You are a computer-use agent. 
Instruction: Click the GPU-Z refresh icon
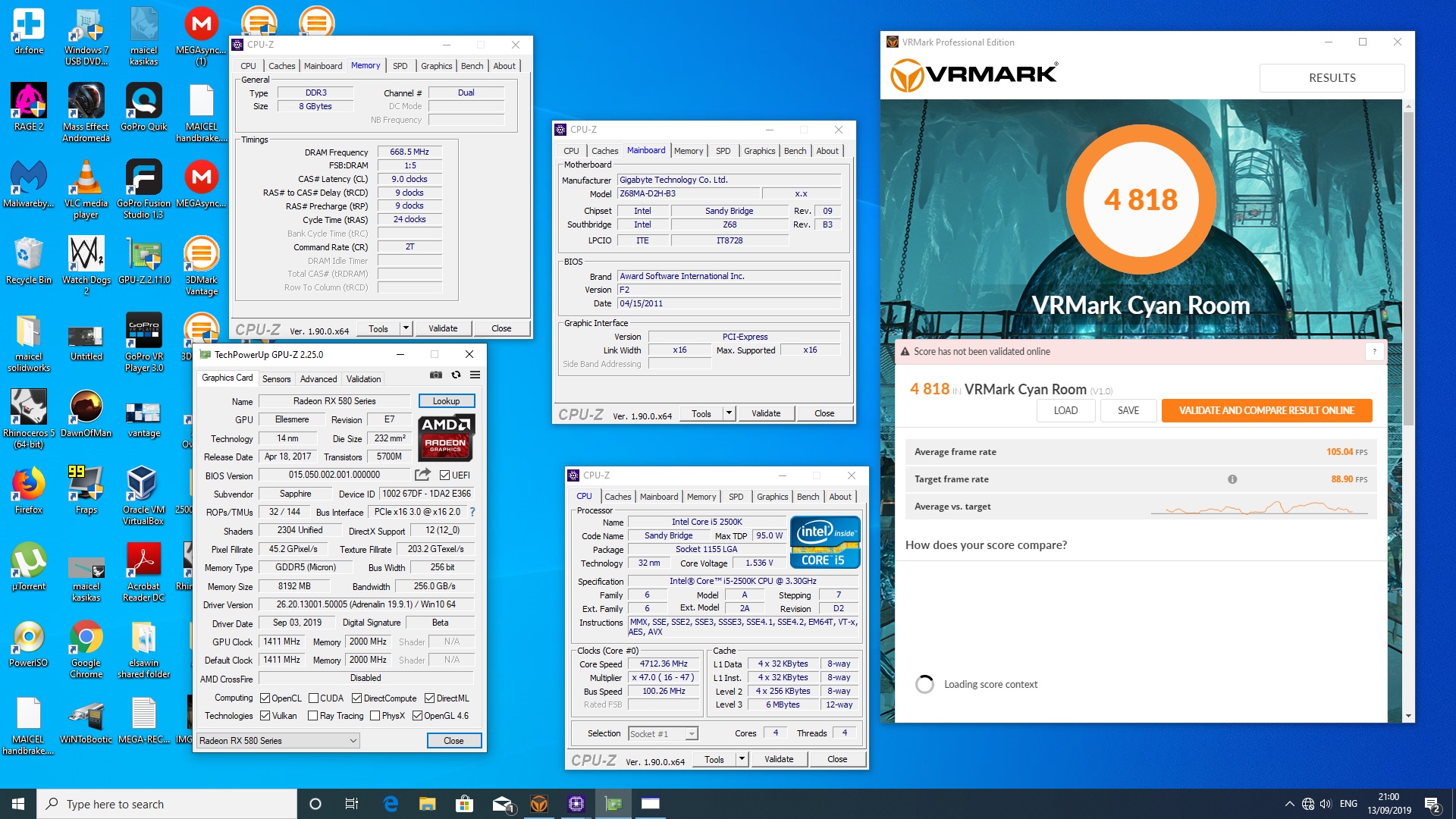(456, 375)
